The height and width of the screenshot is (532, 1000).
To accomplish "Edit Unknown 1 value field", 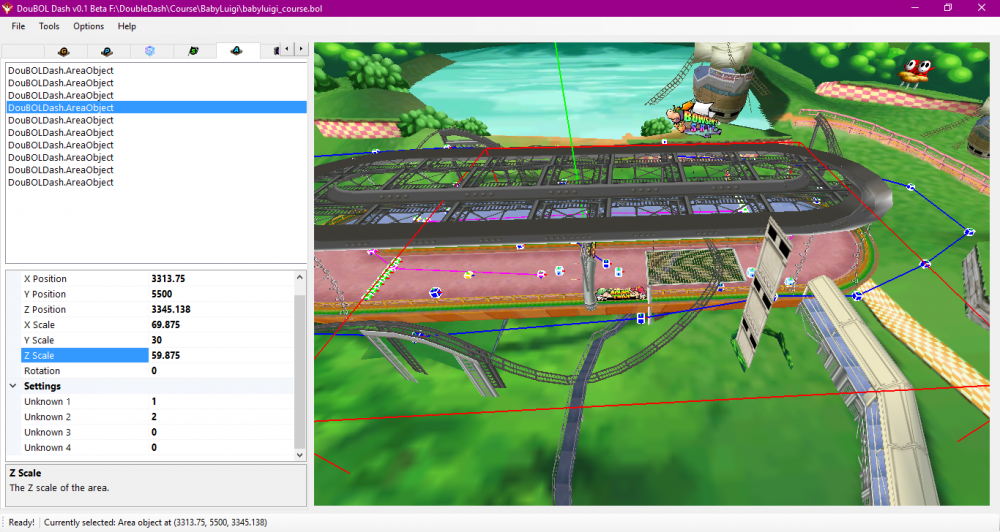I will [x=221, y=401].
